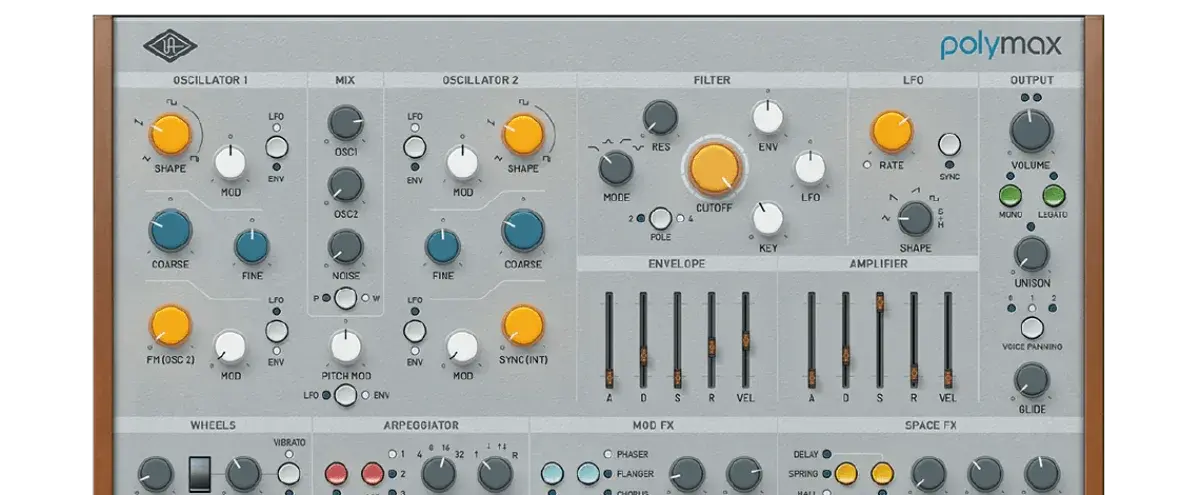Turn the Oscillator 1 orange Shape knob
The height and width of the screenshot is (495, 1200).
tap(170, 134)
